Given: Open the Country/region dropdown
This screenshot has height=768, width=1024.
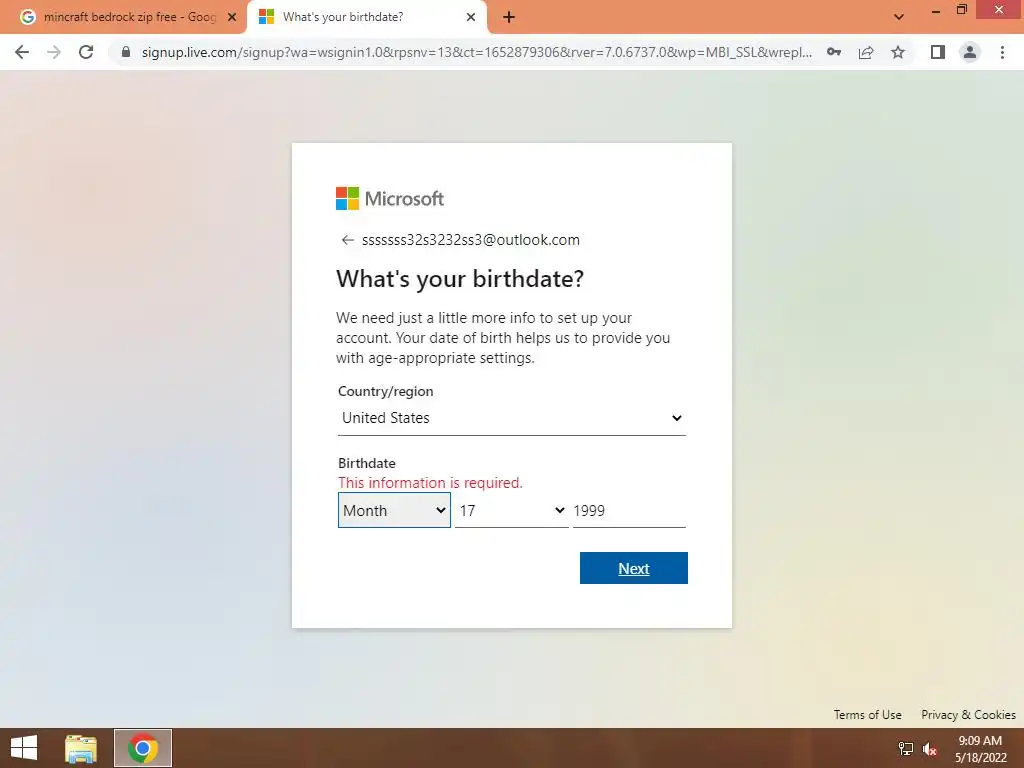Looking at the screenshot, I should [511, 418].
